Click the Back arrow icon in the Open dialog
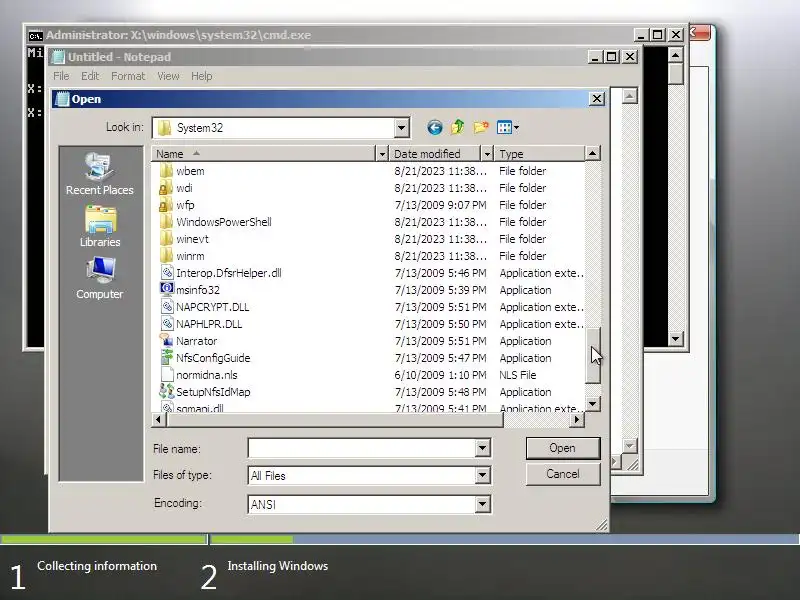 click(435, 128)
